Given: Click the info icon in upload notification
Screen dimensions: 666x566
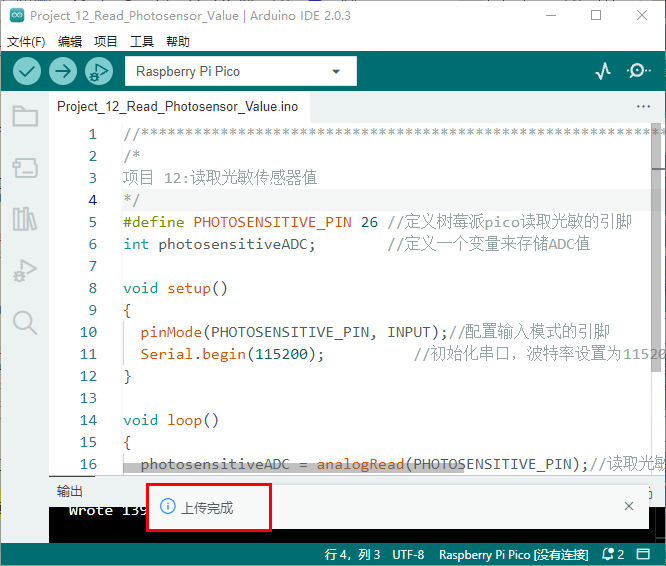Looking at the screenshot, I should (x=167, y=506).
